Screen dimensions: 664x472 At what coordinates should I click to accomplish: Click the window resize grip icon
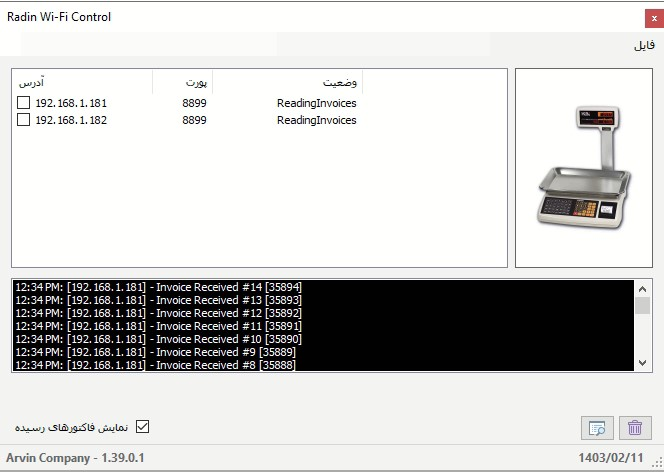pos(658,463)
